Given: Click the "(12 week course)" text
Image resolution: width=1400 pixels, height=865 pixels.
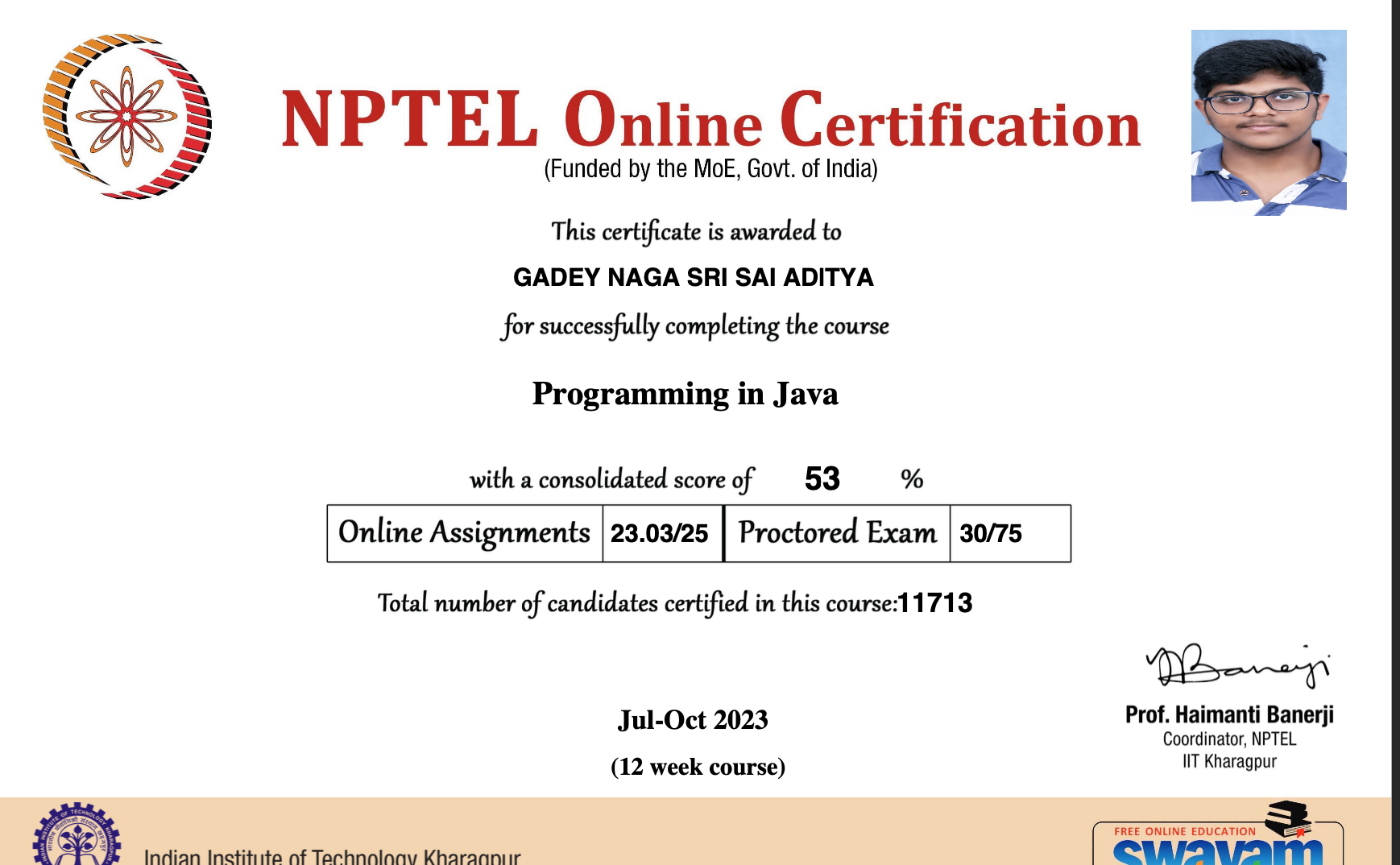Looking at the screenshot, I should click(698, 767).
